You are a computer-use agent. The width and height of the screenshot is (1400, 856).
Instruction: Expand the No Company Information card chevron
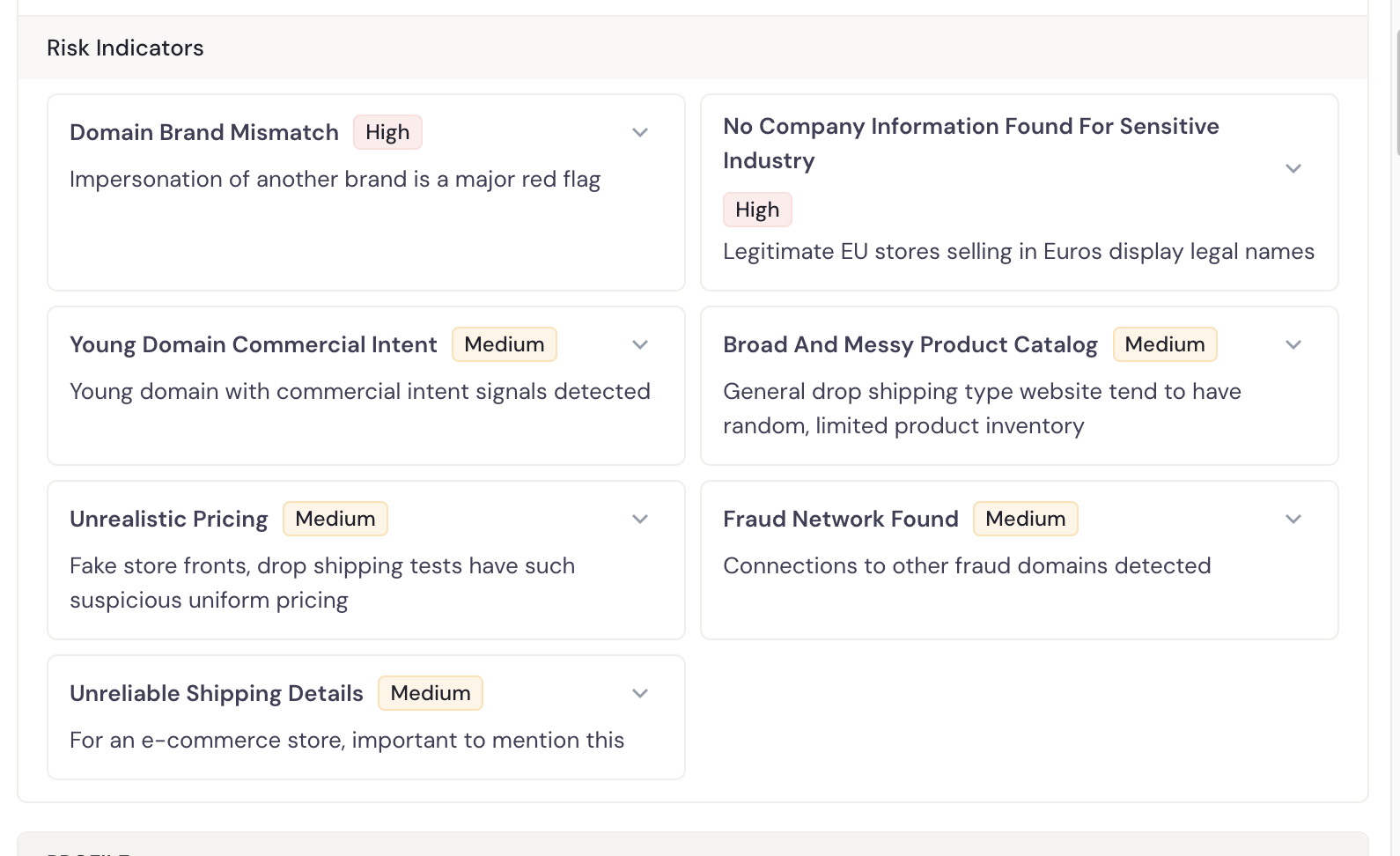[1293, 168]
